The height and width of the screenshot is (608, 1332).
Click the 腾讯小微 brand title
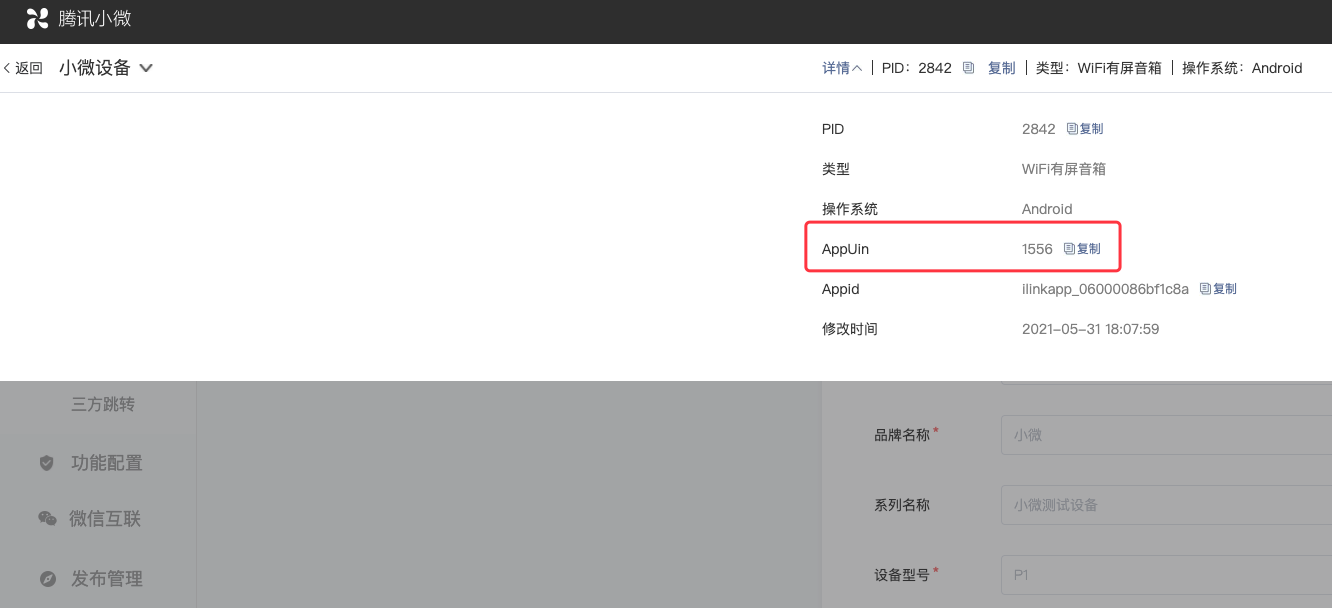95,18
